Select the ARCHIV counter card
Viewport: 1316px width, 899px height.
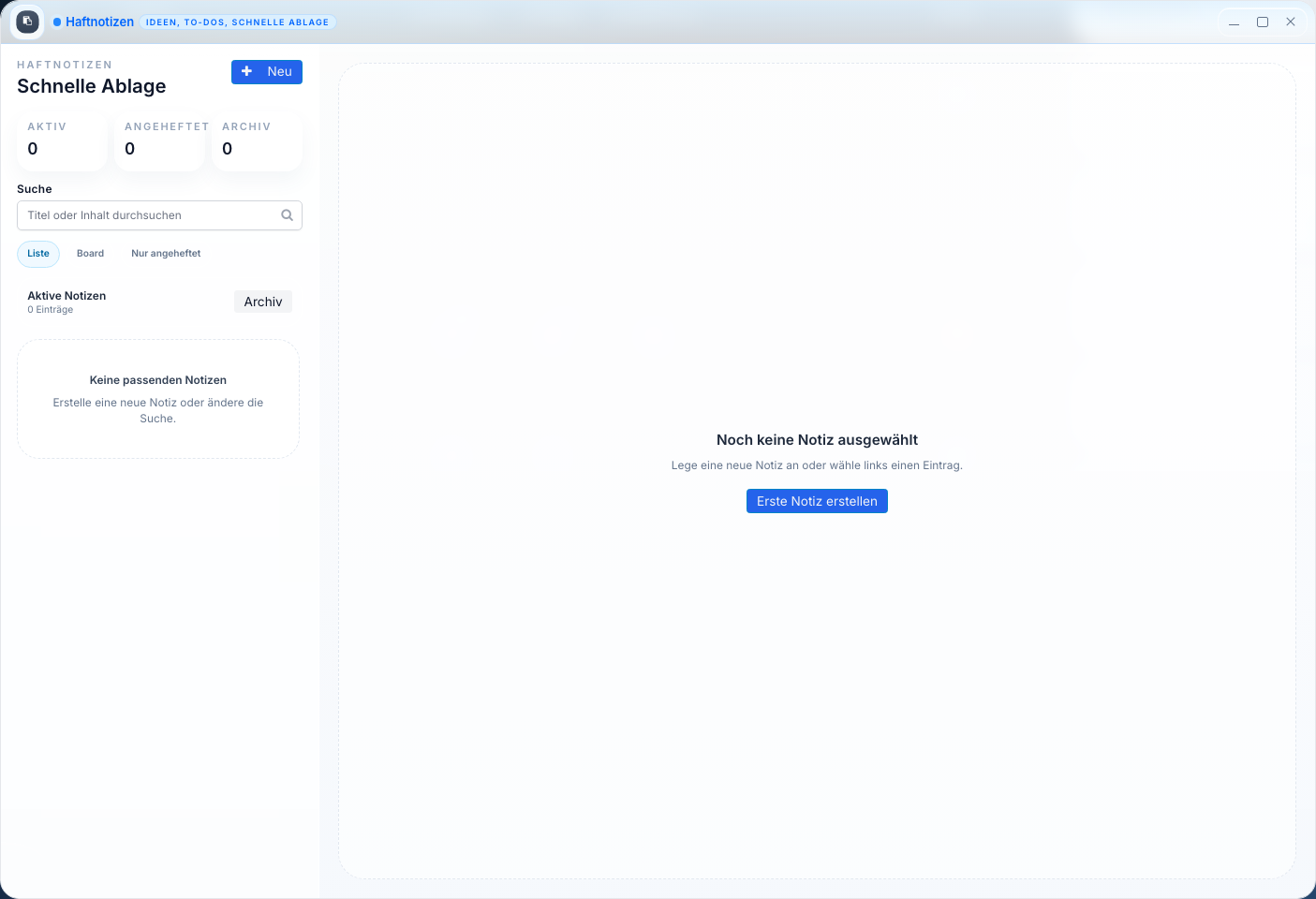click(257, 142)
